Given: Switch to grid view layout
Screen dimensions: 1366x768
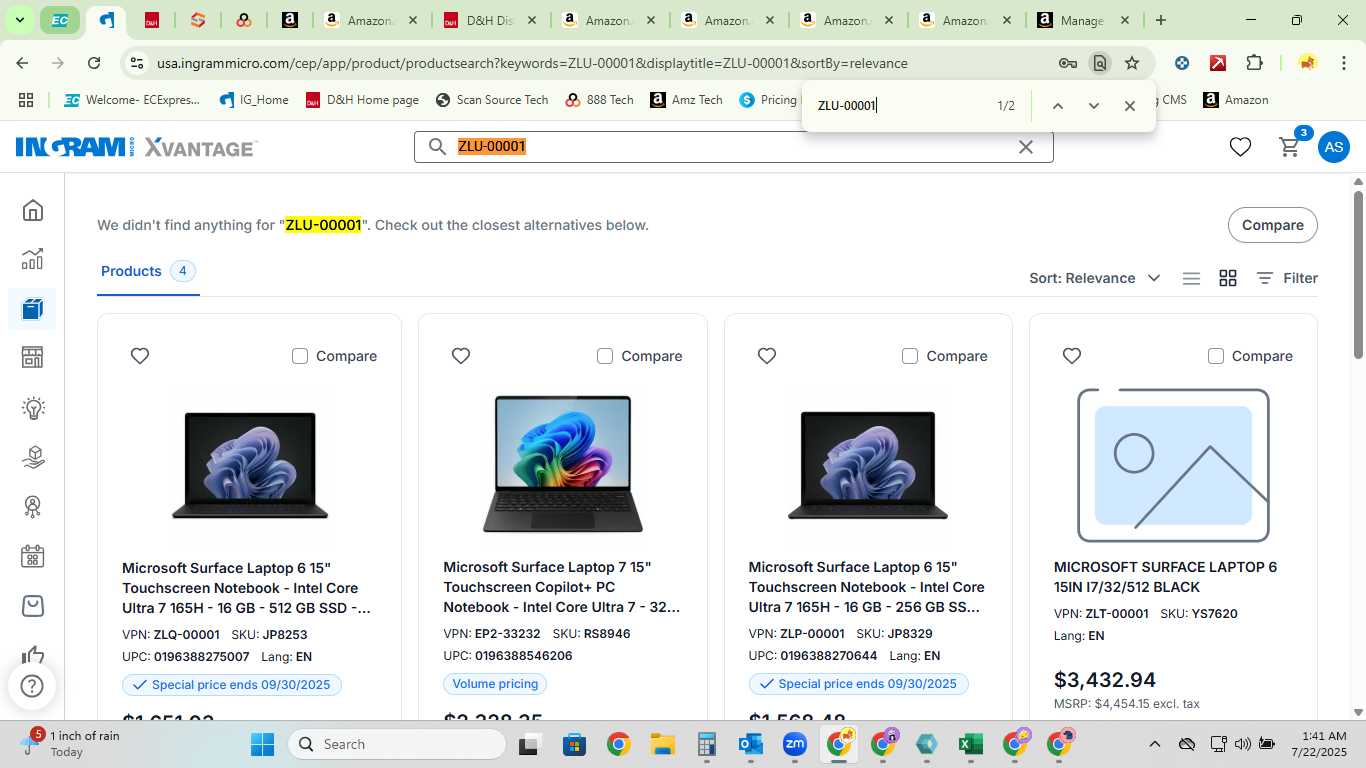Looking at the screenshot, I should point(1228,278).
